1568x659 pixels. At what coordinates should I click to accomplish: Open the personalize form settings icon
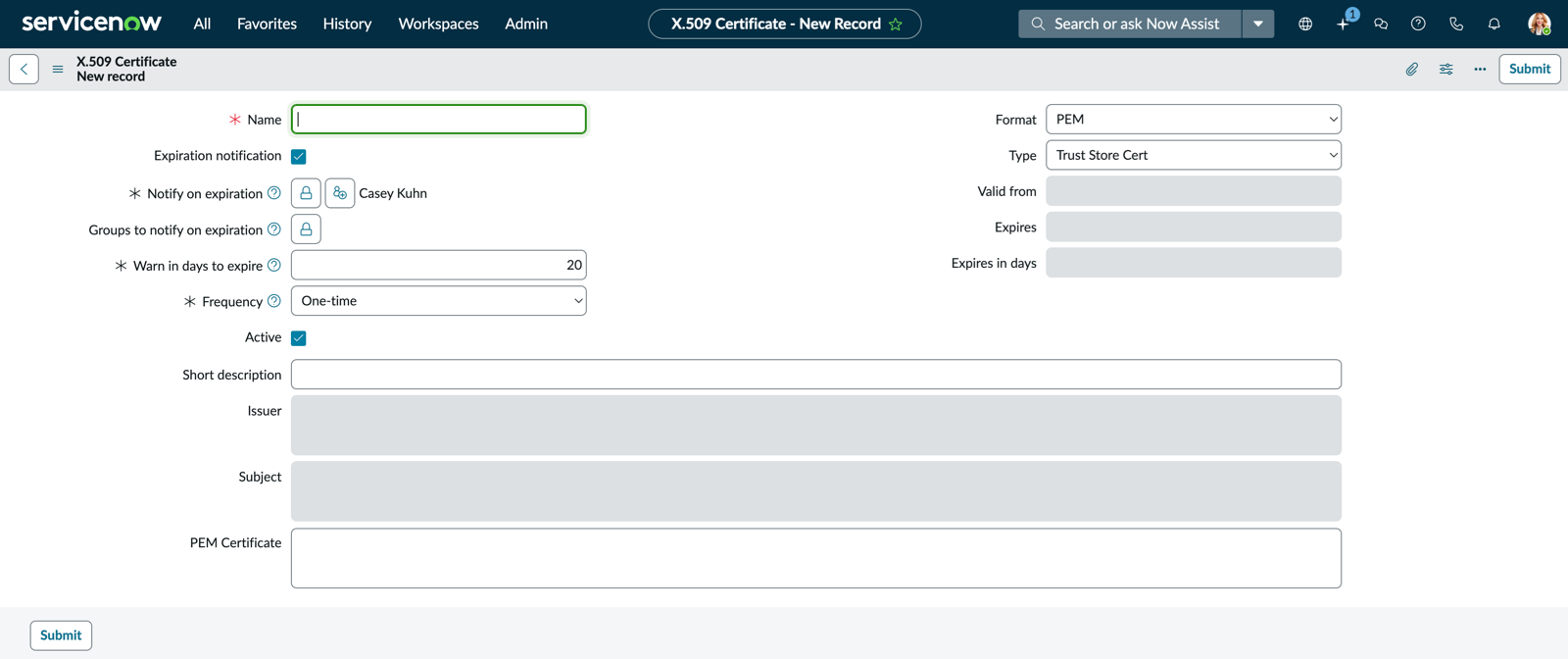point(1446,69)
